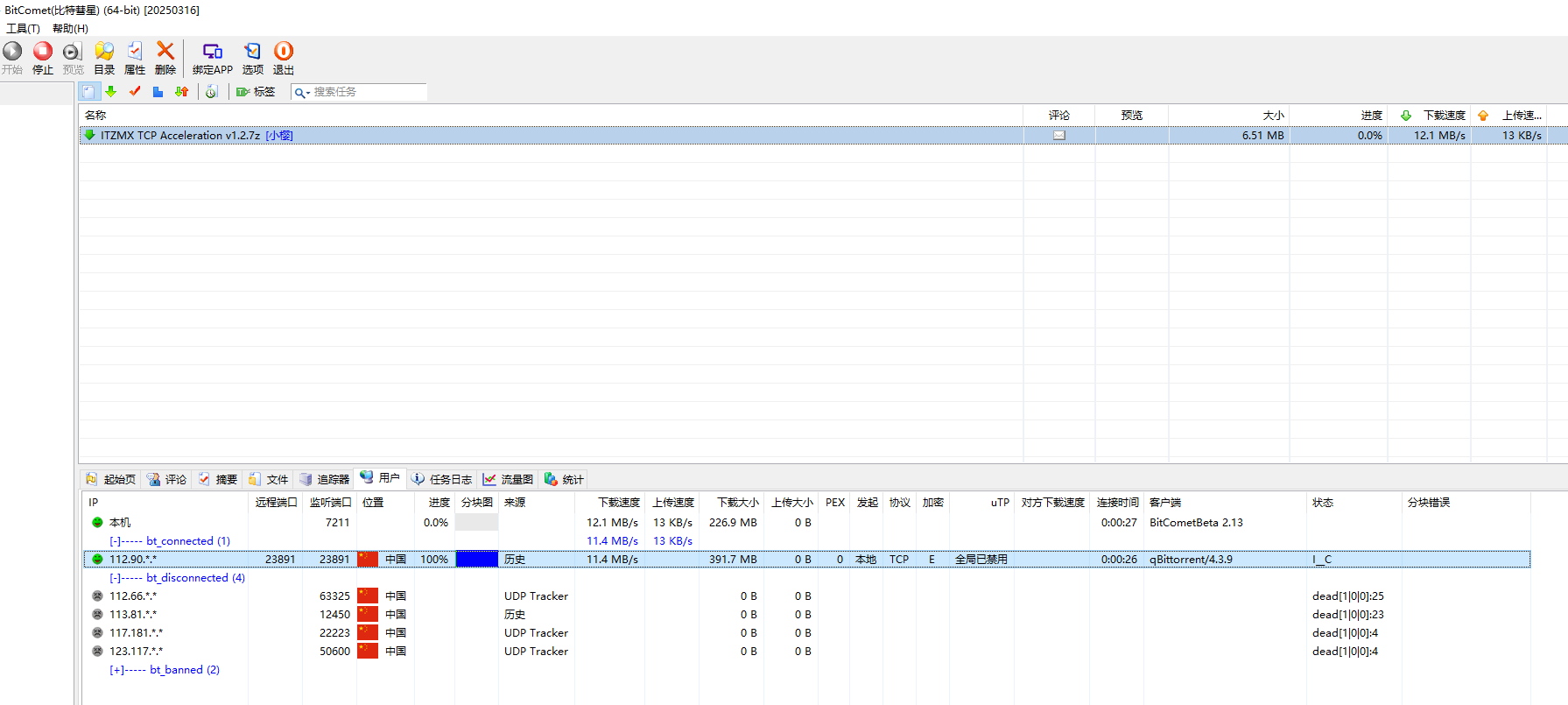Viewport: 1568px width, 705px height.
Task: Filter downloading tasks with green arrow icon
Action: [111, 91]
